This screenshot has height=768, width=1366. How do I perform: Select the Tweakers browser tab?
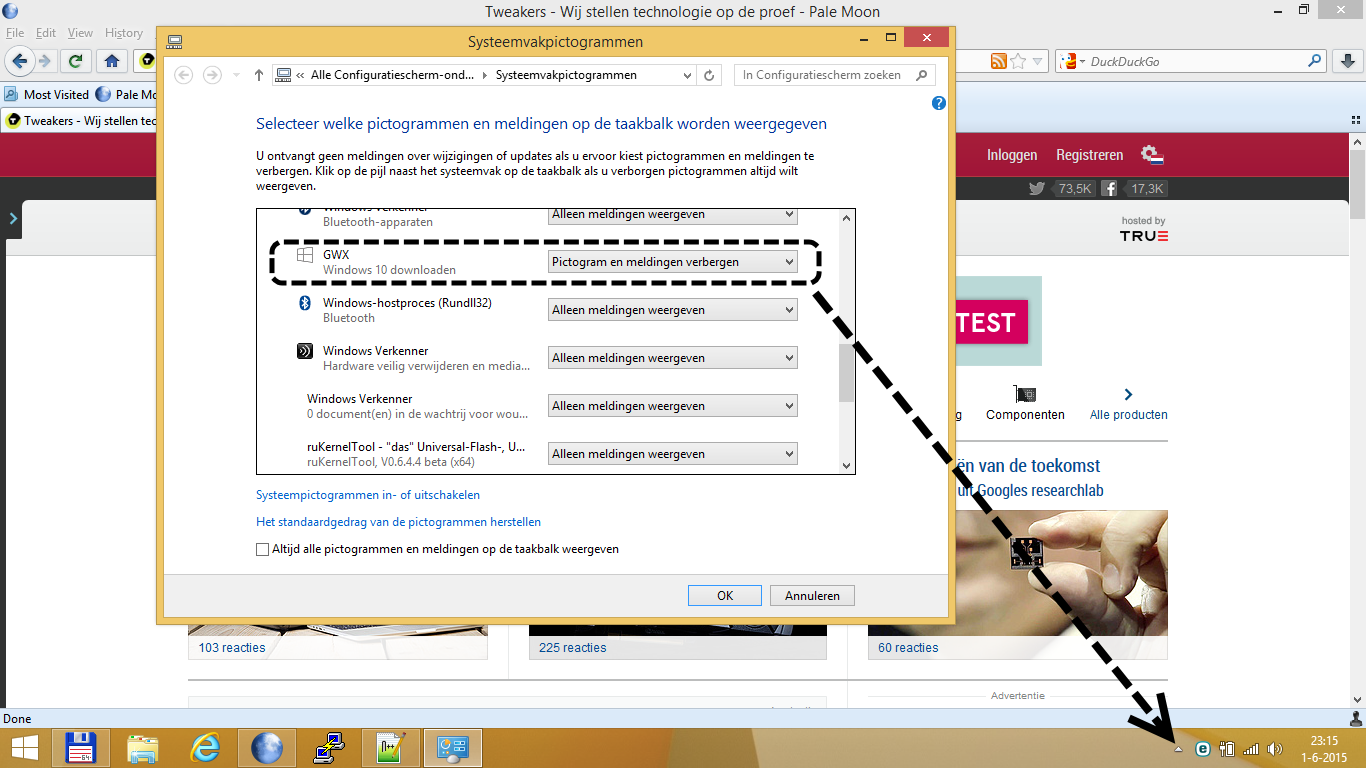click(x=80, y=121)
